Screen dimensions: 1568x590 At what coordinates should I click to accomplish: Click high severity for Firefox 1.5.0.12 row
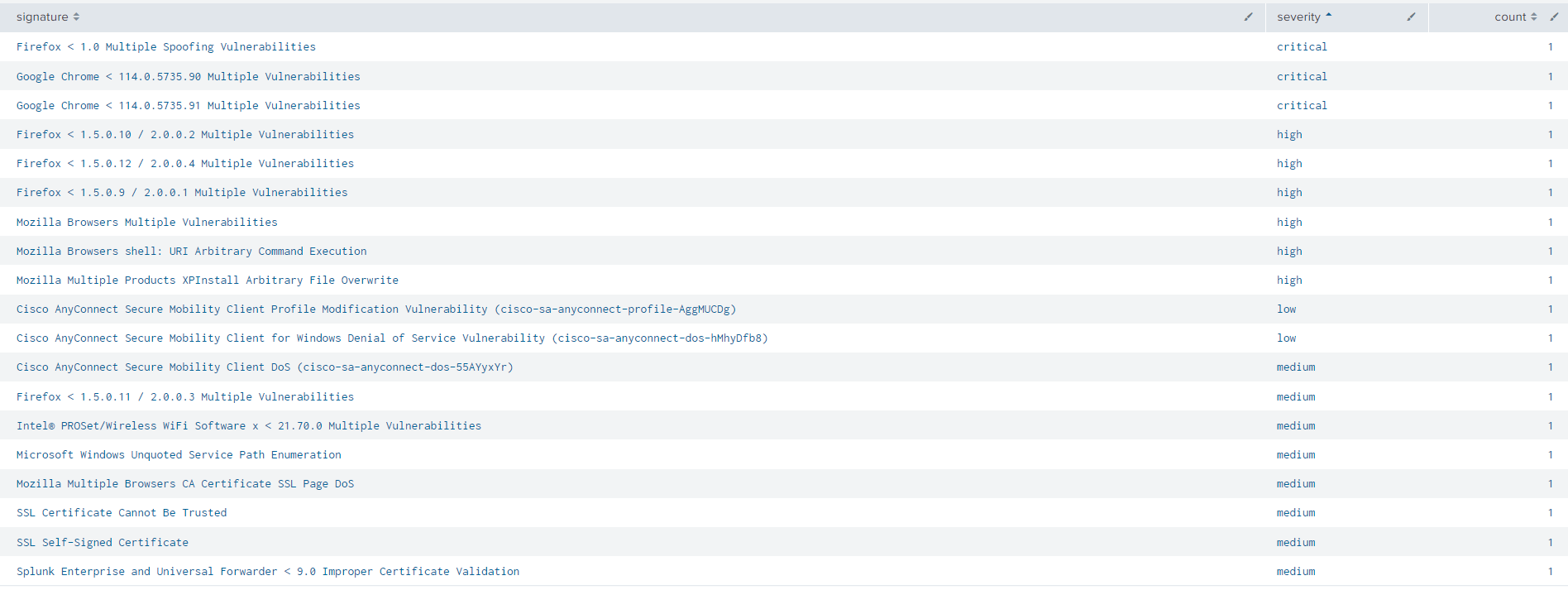point(1289,163)
